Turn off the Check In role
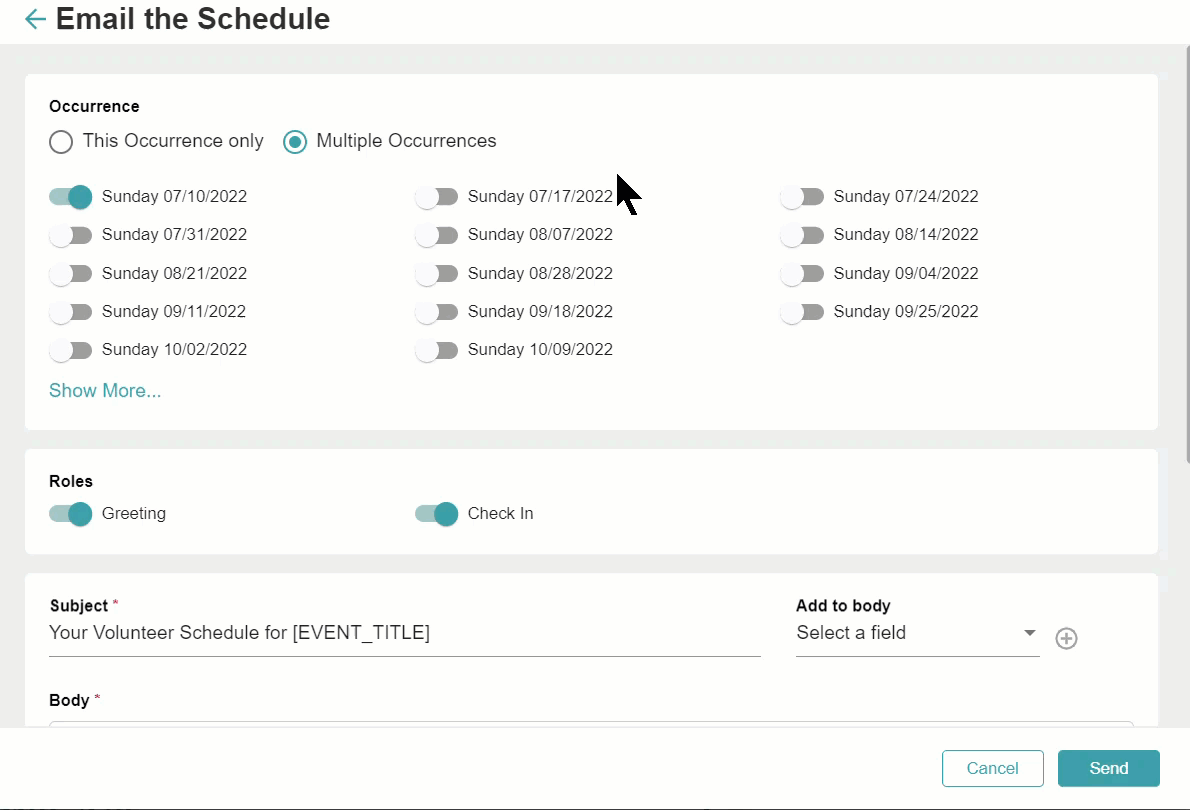Image resolution: width=1190 pixels, height=810 pixels. pyautogui.click(x=436, y=513)
